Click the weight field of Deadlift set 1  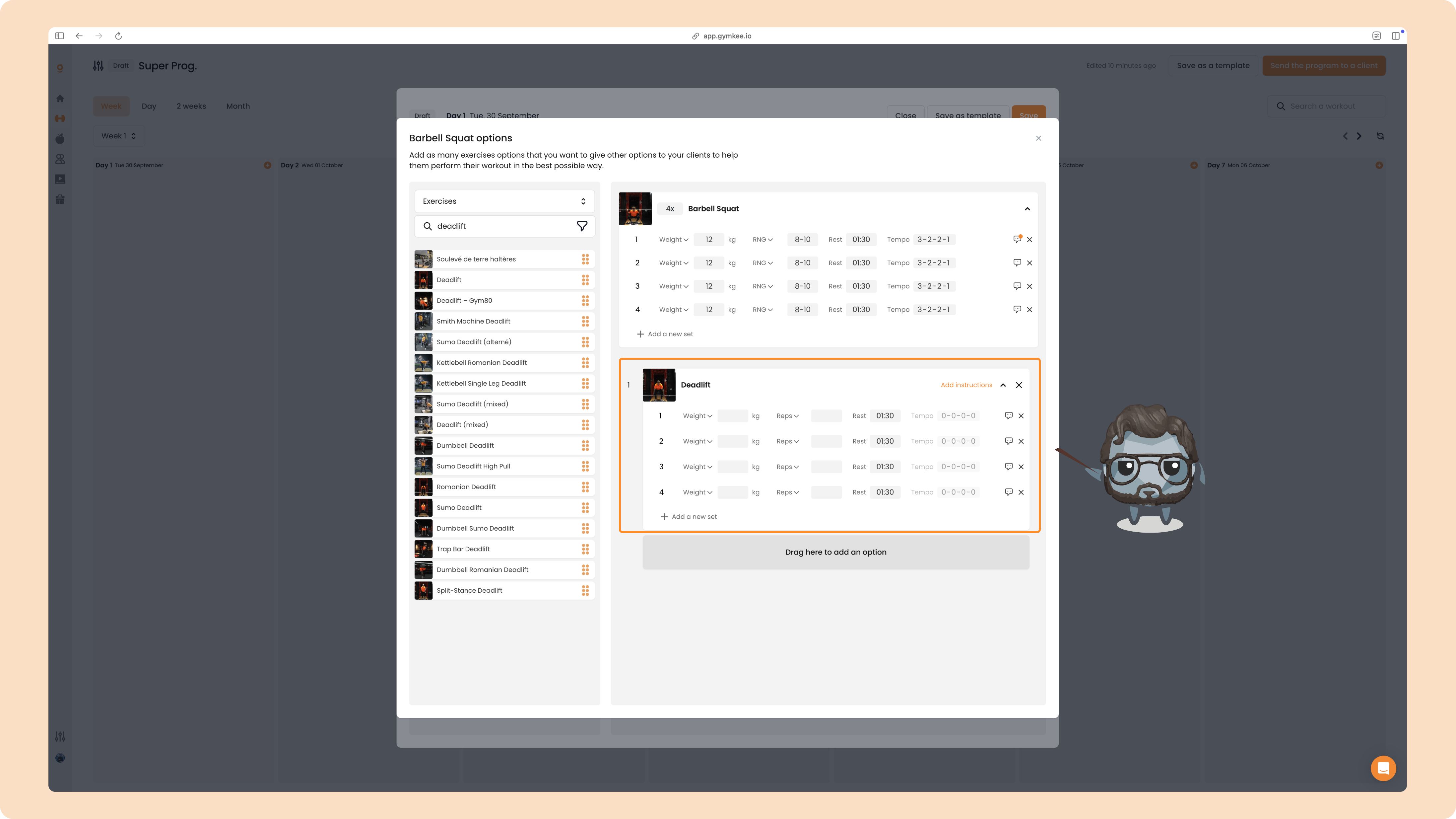tap(733, 416)
